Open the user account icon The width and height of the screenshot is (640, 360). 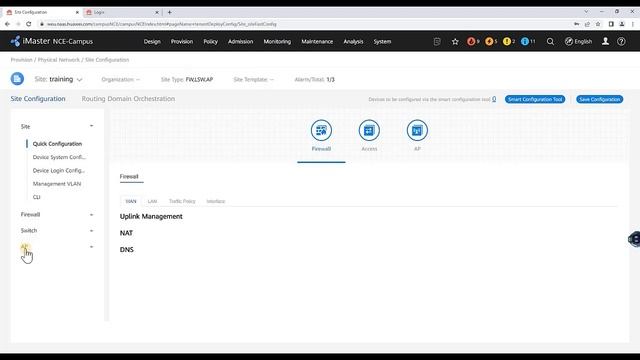pyautogui.click(x=605, y=42)
